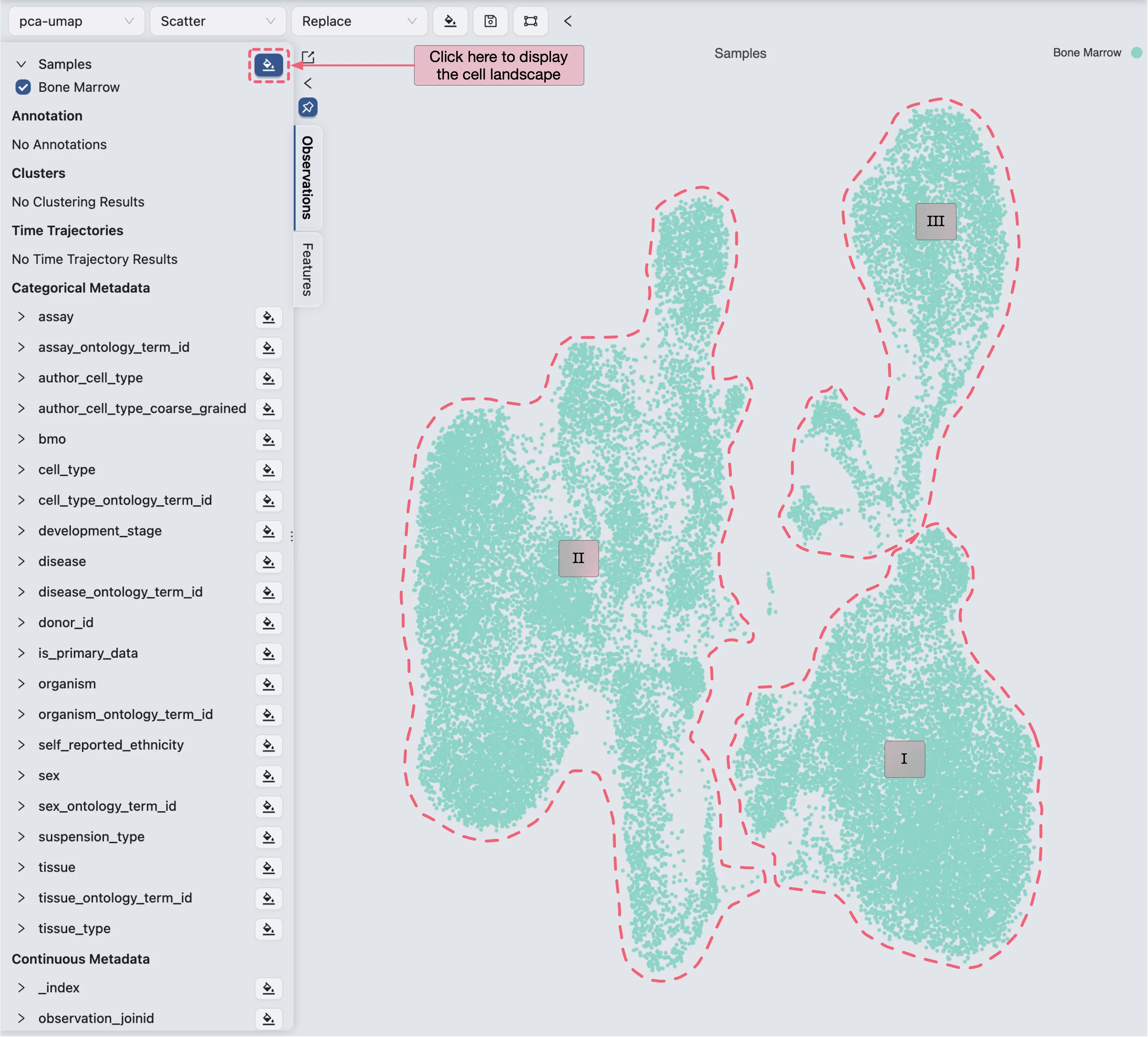The image size is (1148, 1037).
Task: Expand the disease metadata row
Action: (21, 561)
